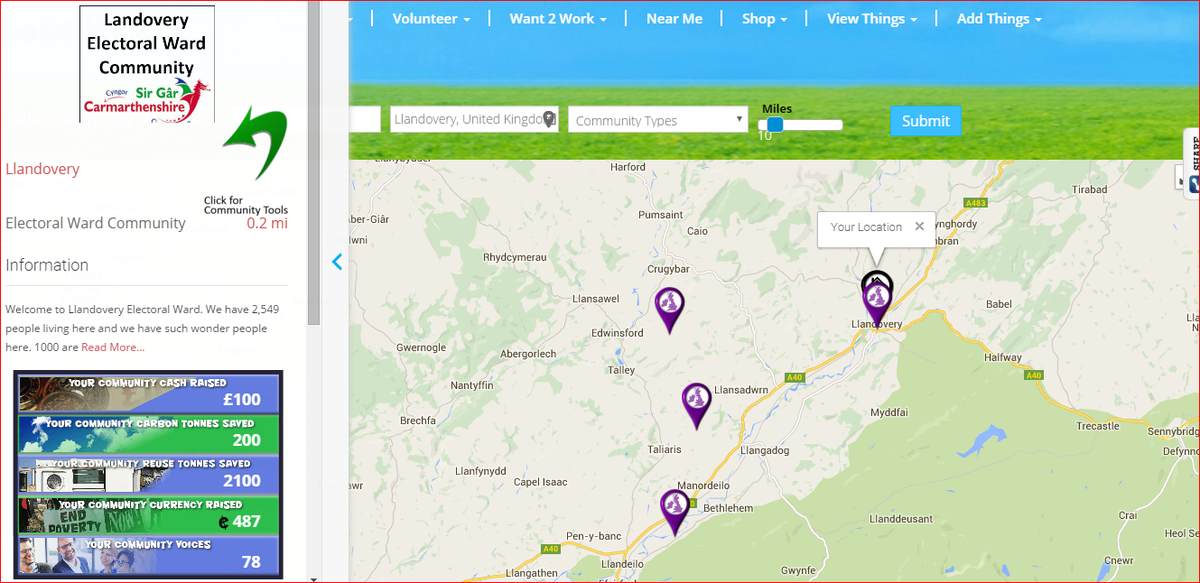Collapse the side panel with the blue chevron
1200x583 pixels.
coord(337,262)
